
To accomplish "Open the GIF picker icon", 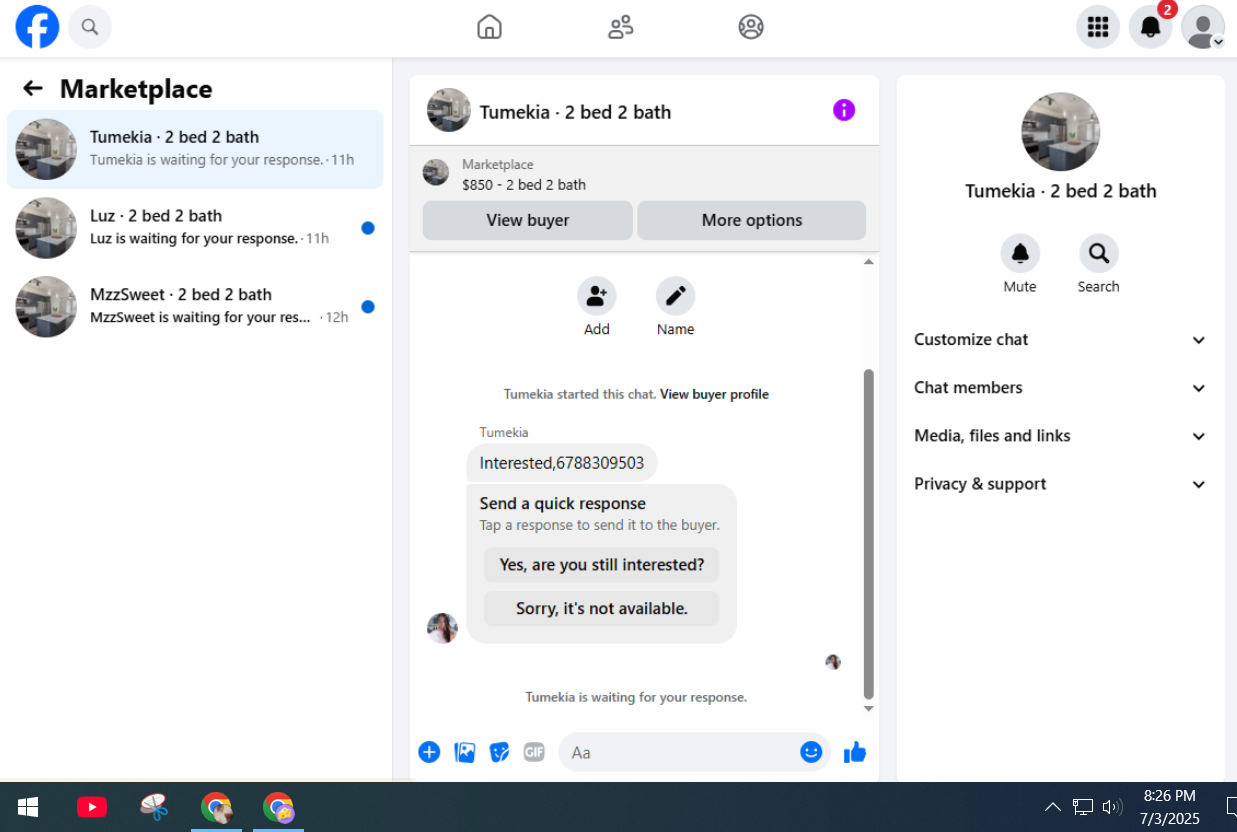I will [x=534, y=752].
